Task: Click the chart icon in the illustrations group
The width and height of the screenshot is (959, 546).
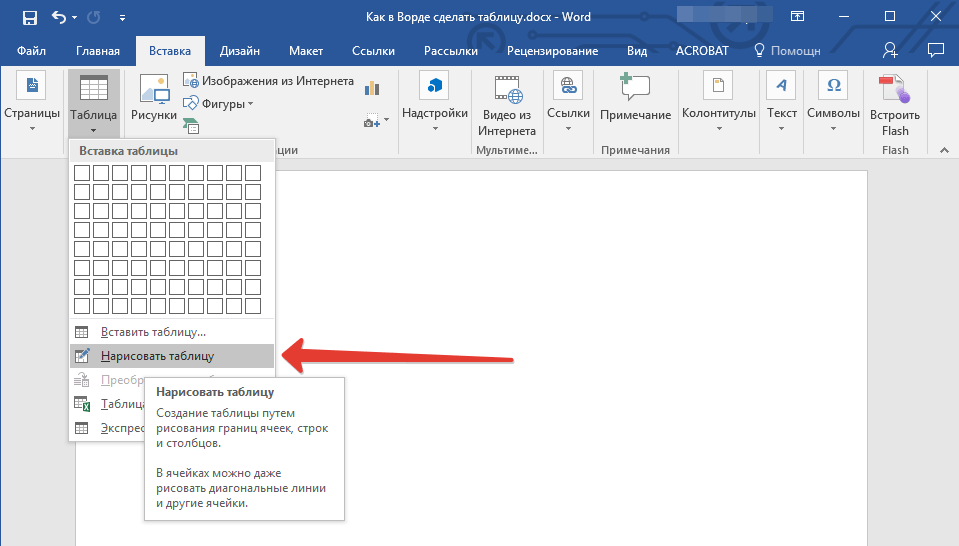Action: [x=373, y=88]
